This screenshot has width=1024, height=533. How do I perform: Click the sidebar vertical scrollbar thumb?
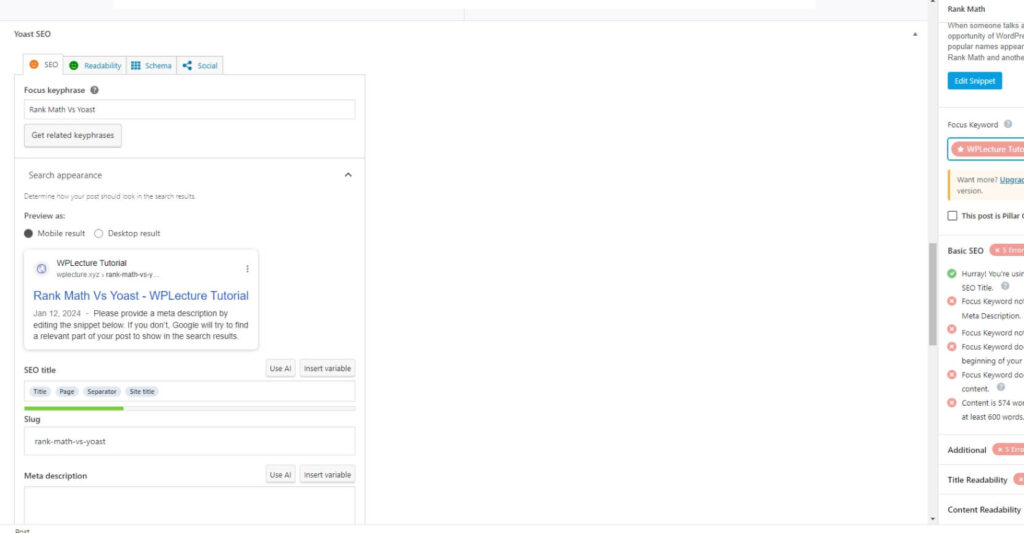[x=933, y=294]
